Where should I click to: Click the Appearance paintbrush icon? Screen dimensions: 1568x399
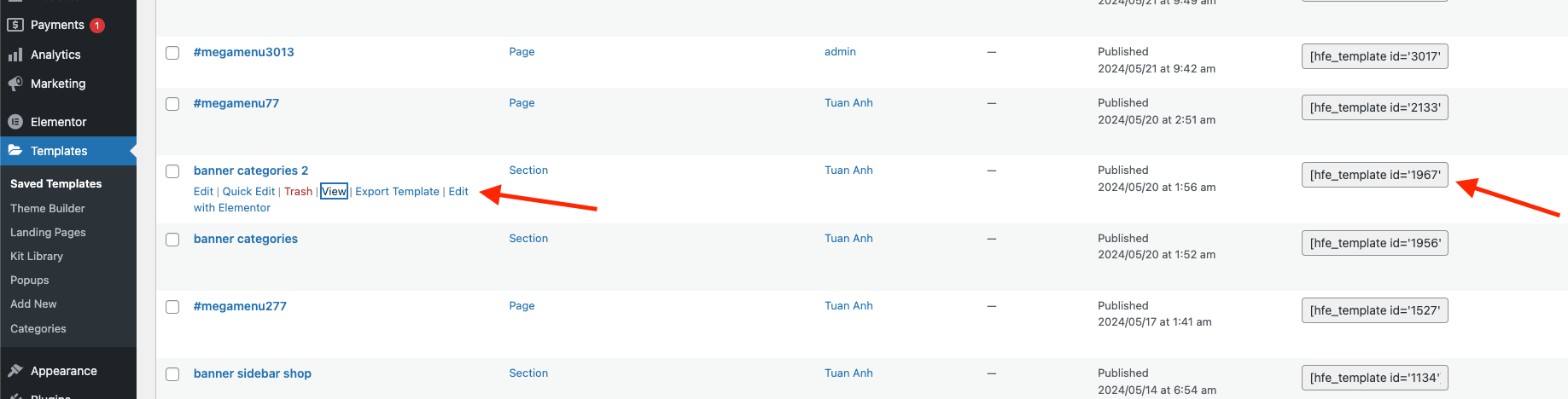15,371
